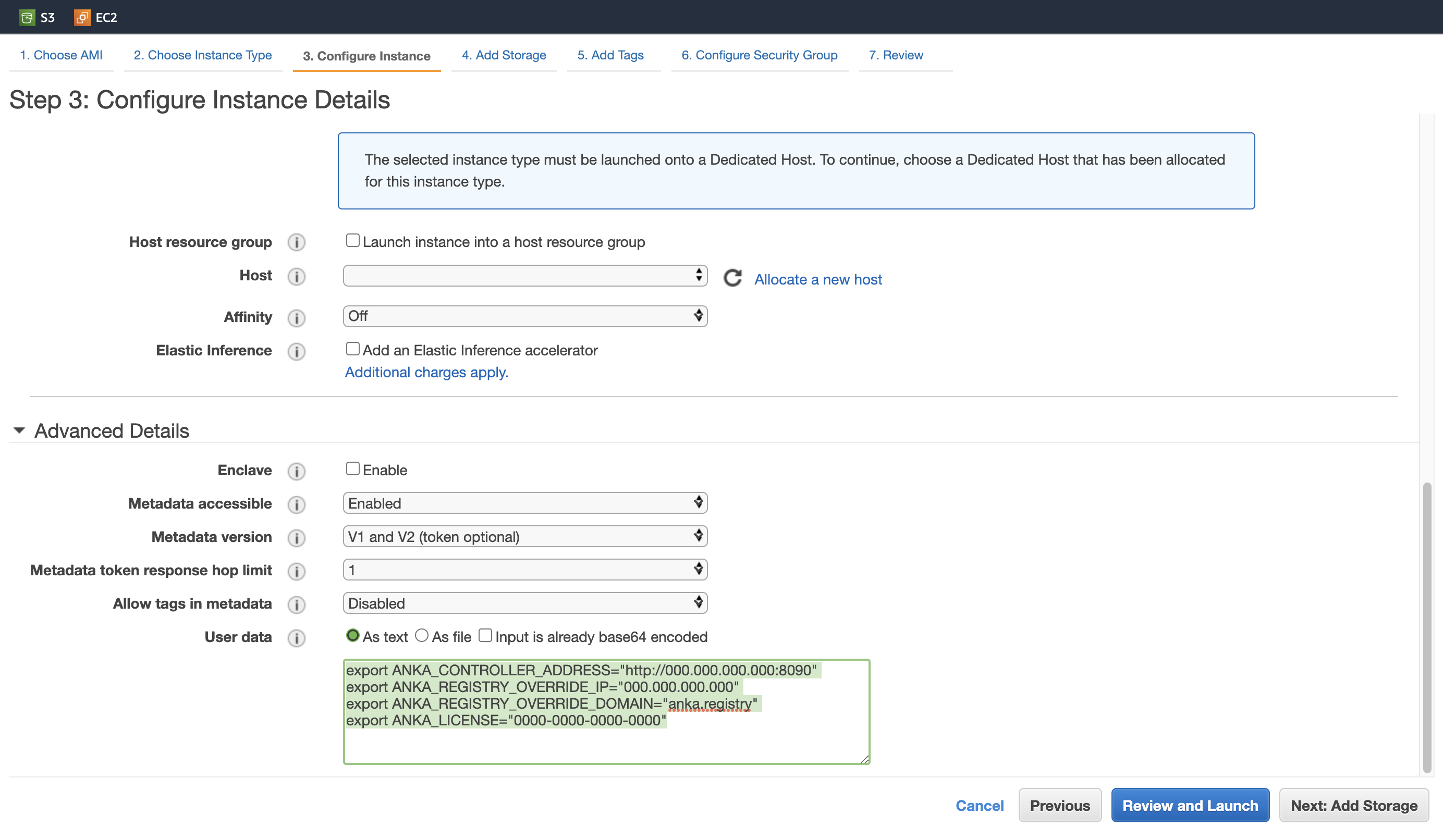The height and width of the screenshot is (840, 1443).
Task: Click the EC2 service shortcut icon
Action: pos(82,17)
